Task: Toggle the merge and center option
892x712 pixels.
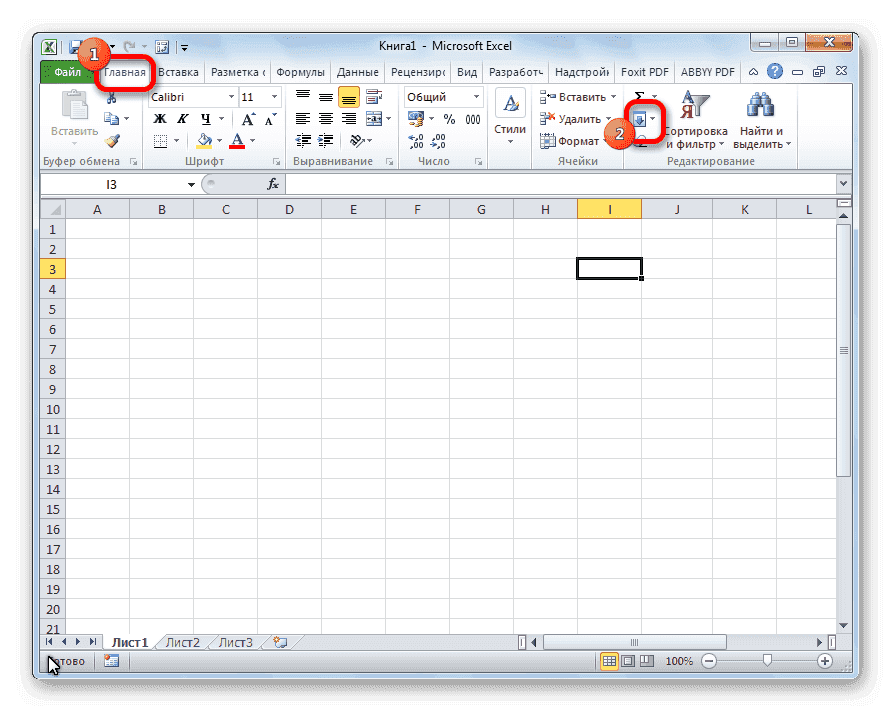Action: [x=374, y=119]
